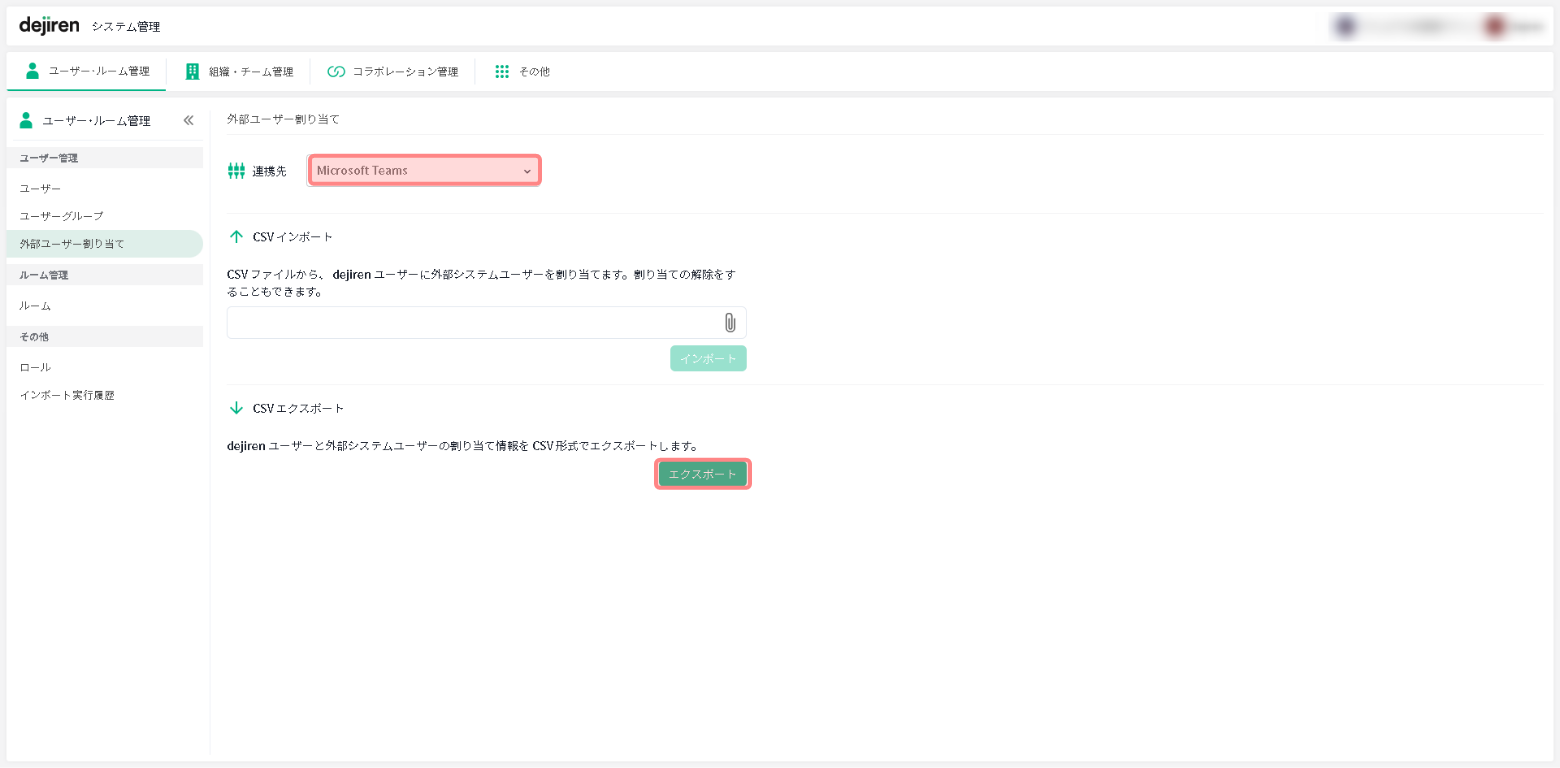Image resolution: width=1560 pixels, height=768 pixels.
Task: Click the CSVインポート up-arrow icon
Action: [237, 237]
